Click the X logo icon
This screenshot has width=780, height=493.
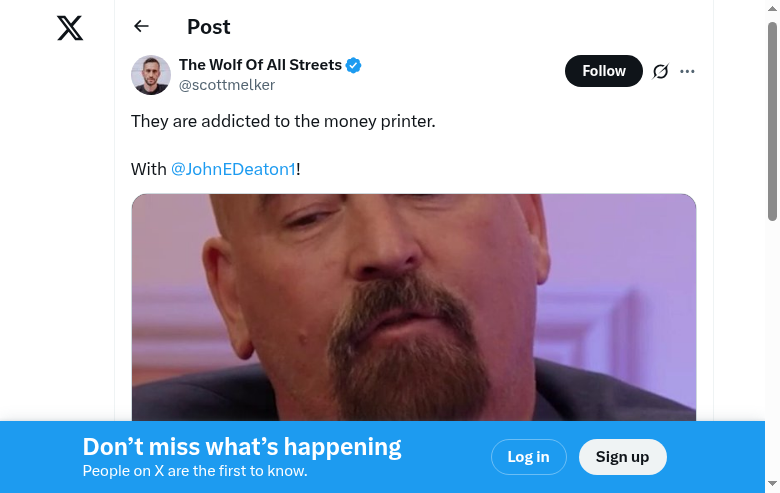(x=70, y=28)
